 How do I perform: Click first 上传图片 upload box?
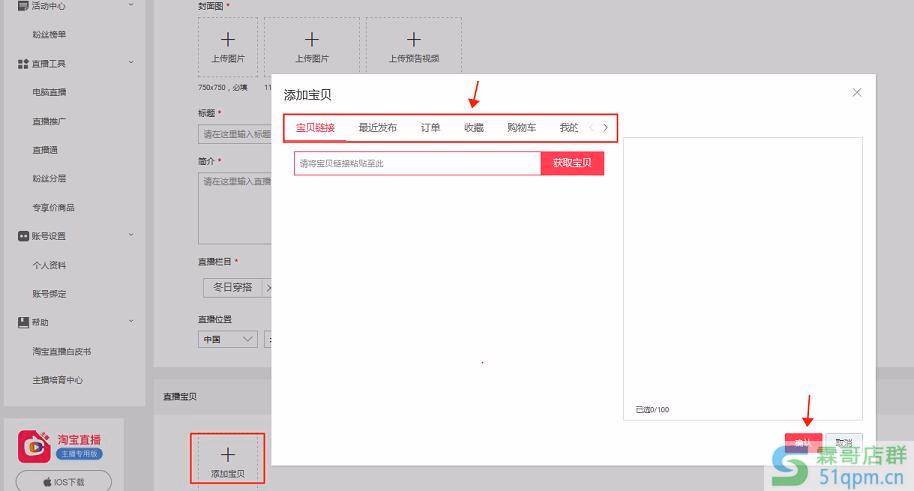228,47
